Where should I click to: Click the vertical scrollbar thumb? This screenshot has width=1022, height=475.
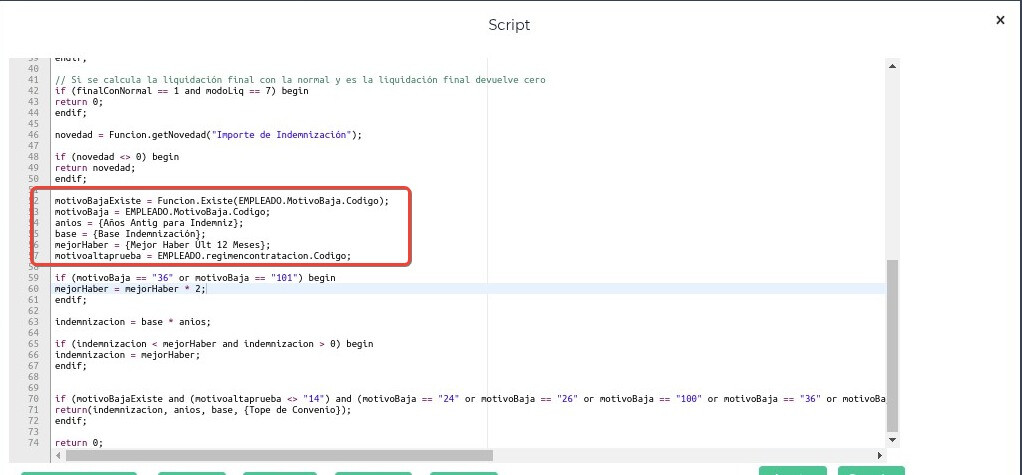(892, 345)
